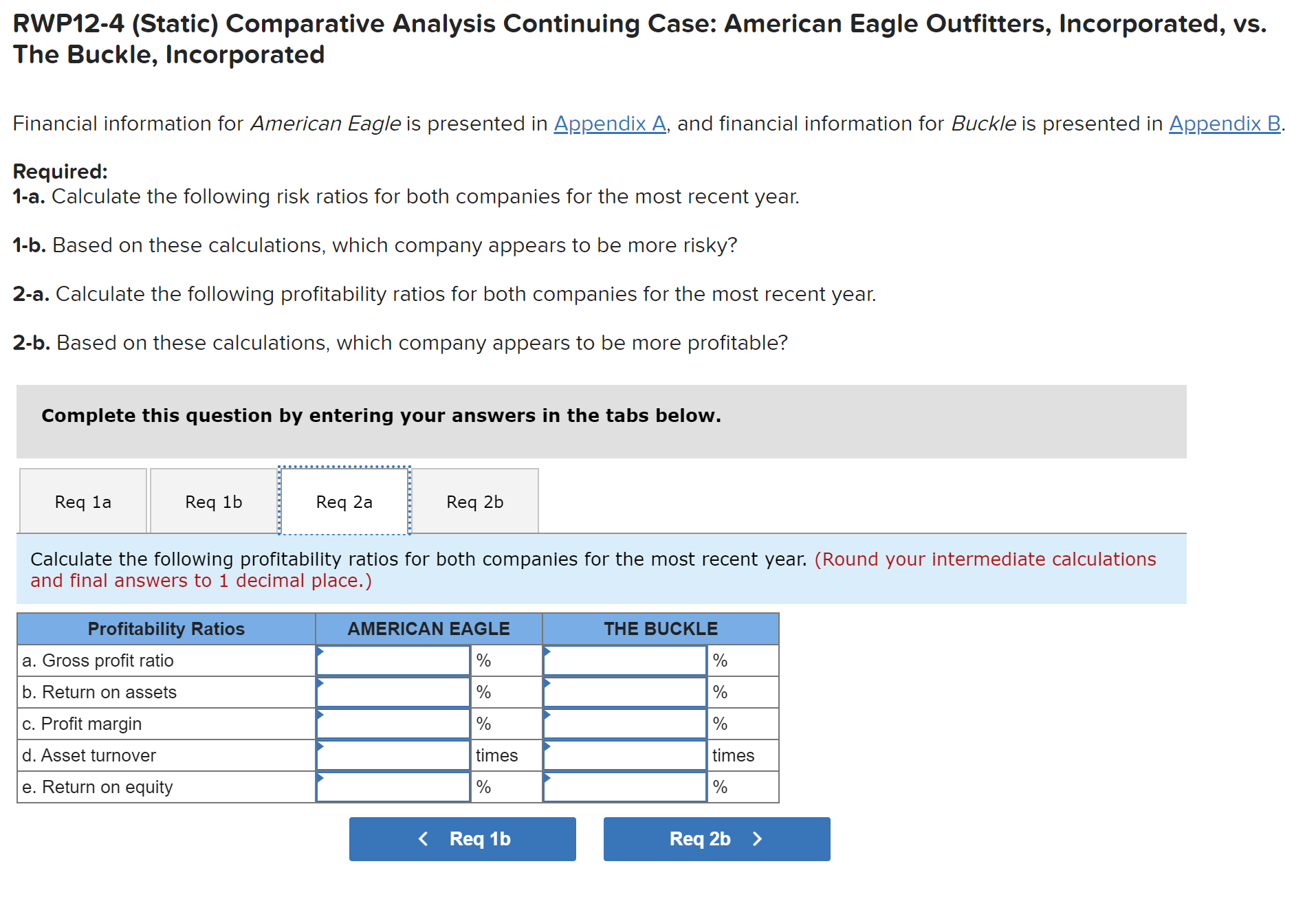
Task: Click the previous Req 1b navigation button
Action: 462,838
